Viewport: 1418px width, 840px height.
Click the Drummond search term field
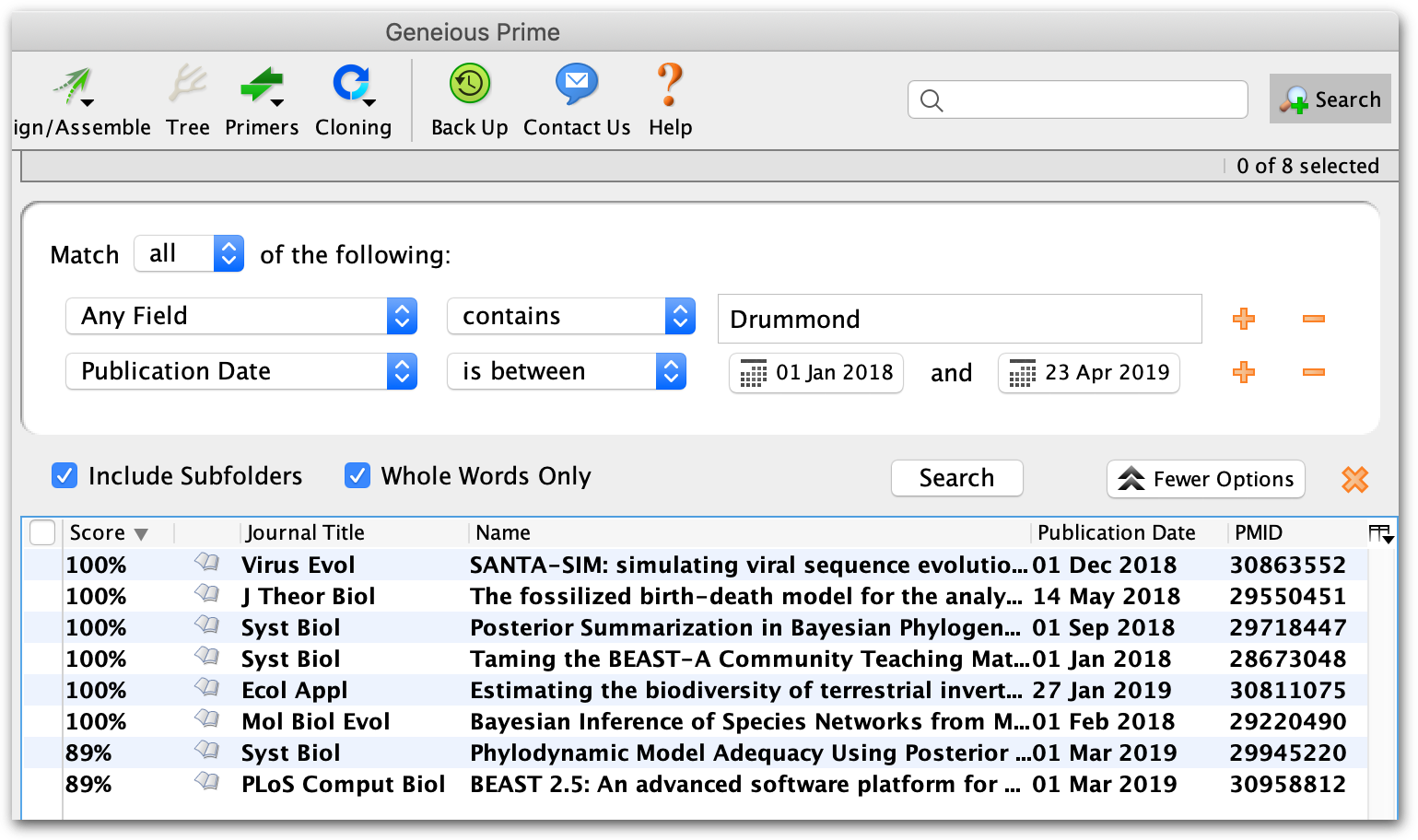pyautogui.click(x=959, y=319)
